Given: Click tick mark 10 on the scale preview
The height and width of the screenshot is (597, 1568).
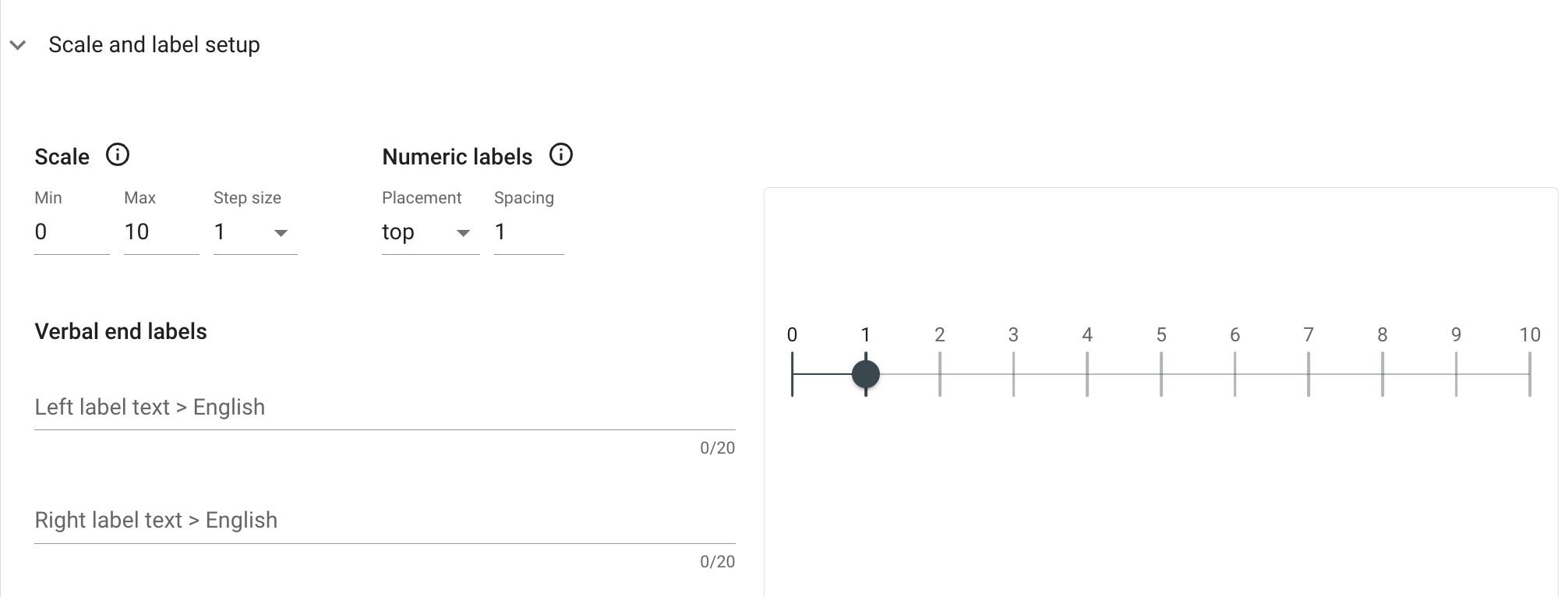Looking at the screenshot, I should (1530, 374).
